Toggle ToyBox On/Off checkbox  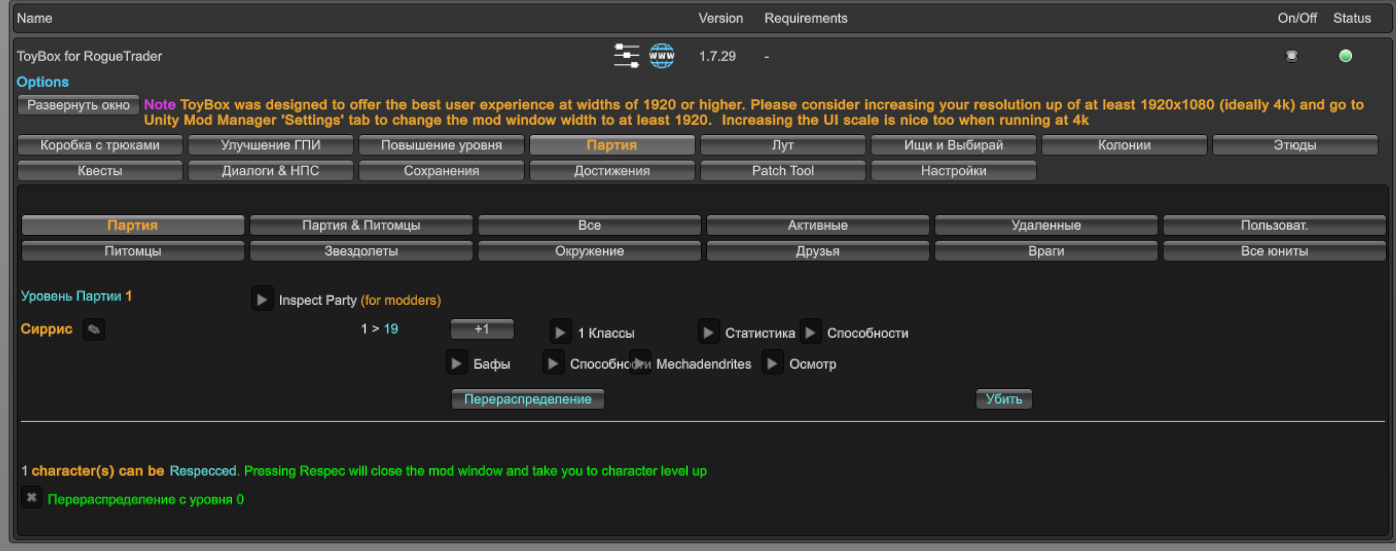(x=1291, y=56)
